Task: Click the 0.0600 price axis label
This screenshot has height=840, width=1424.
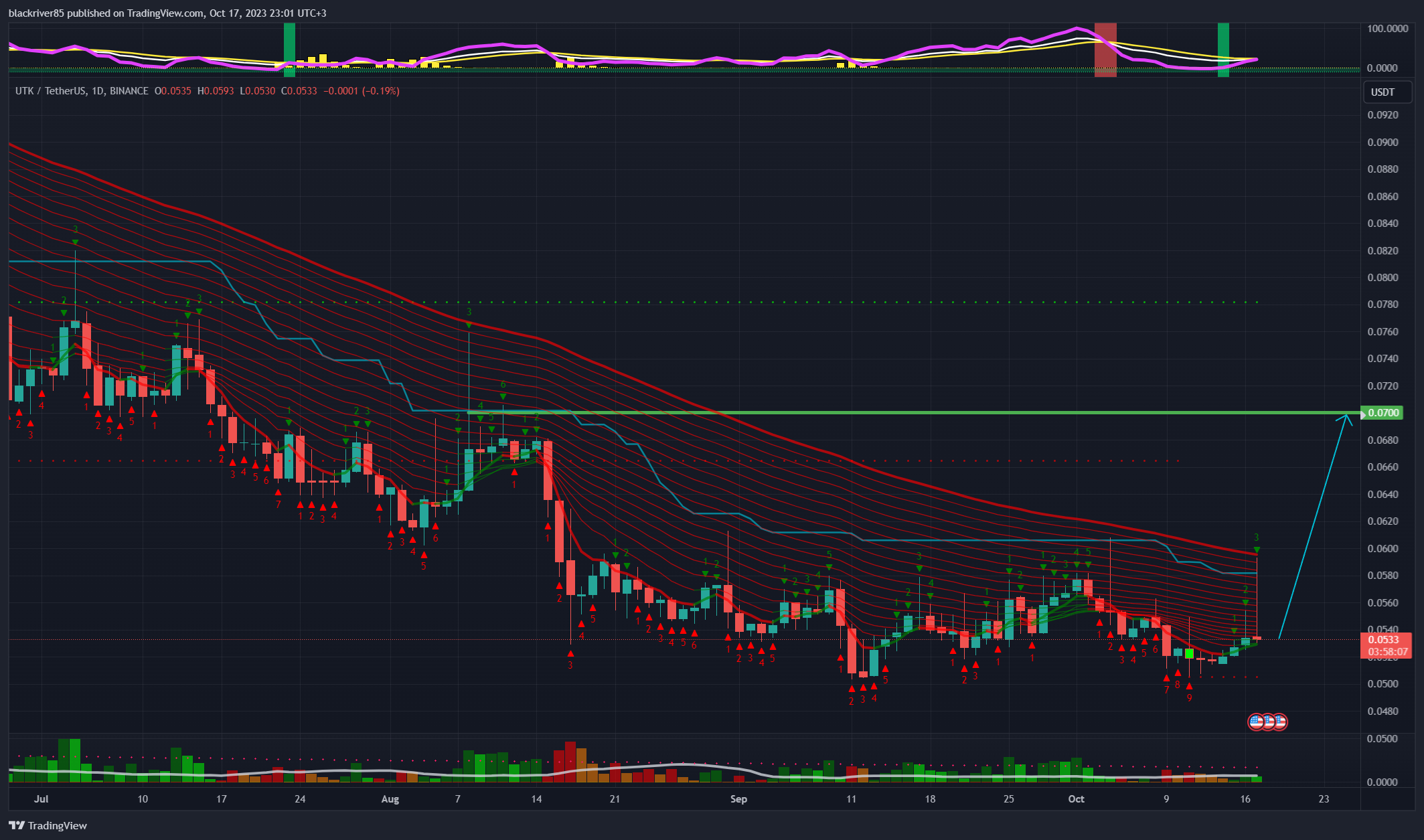Action: click(1383, 548)
